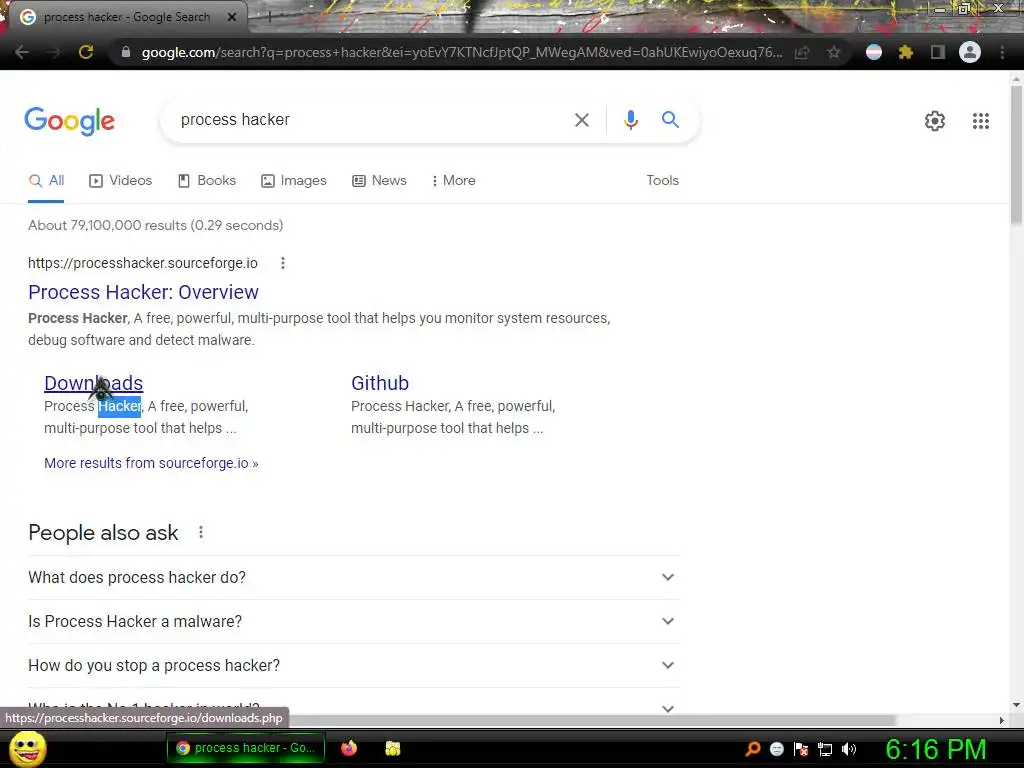The width and height of the screenshot is (1024, 768).
Task: Click the processhacker.sourceforge.io URL text
Action: pyautogui.click(x=142, y=263)
